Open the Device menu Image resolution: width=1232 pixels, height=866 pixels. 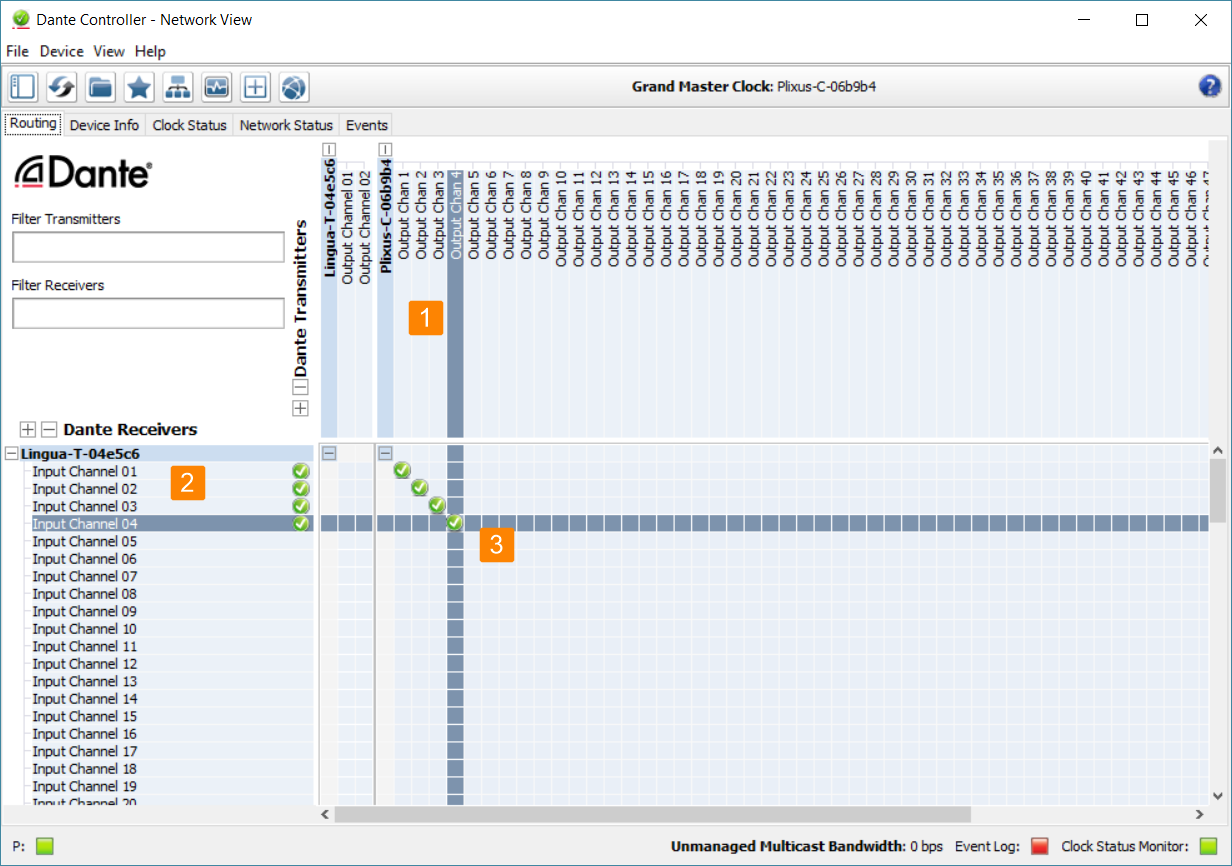[x=61, y=51]
